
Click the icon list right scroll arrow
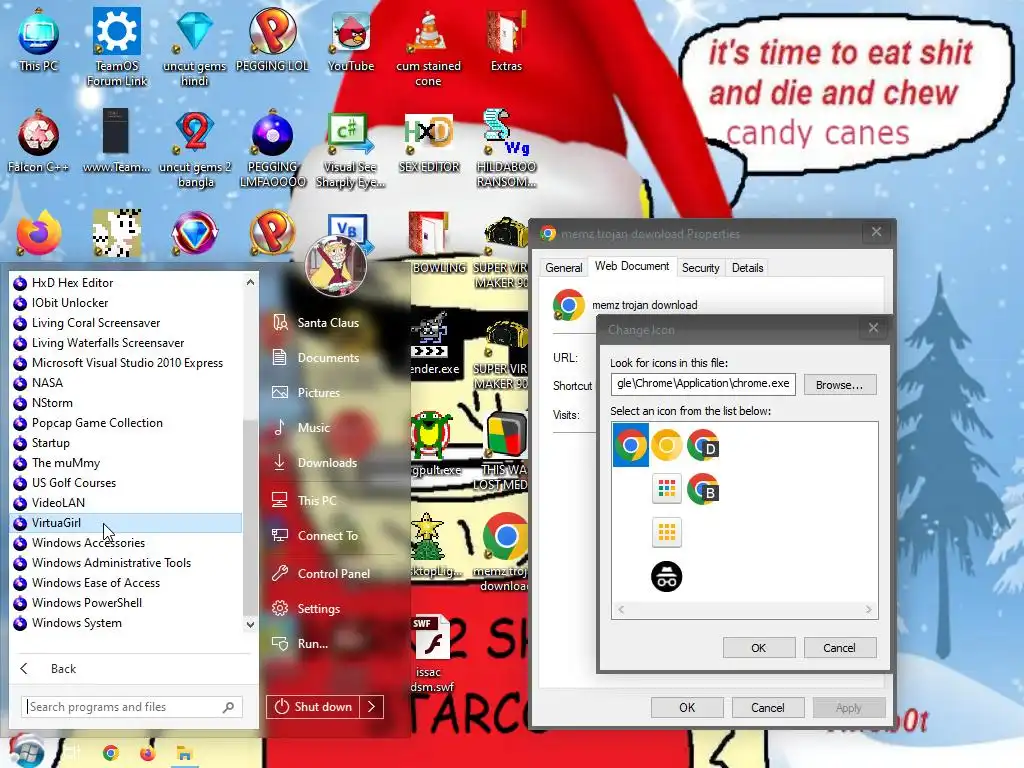coord(869,609)
